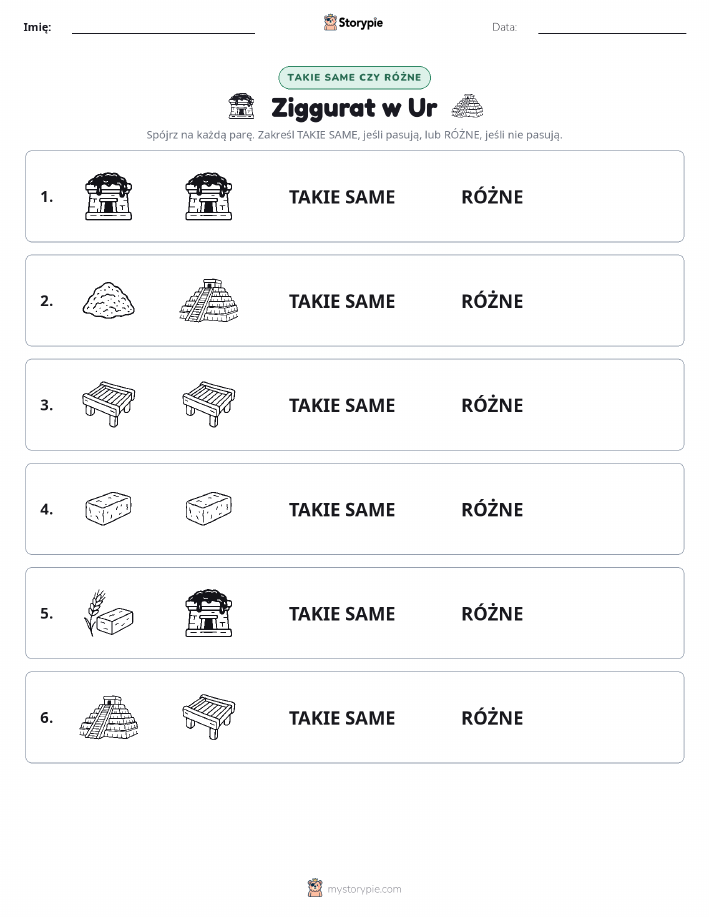Click the sand pile icon in row 2

109,301
